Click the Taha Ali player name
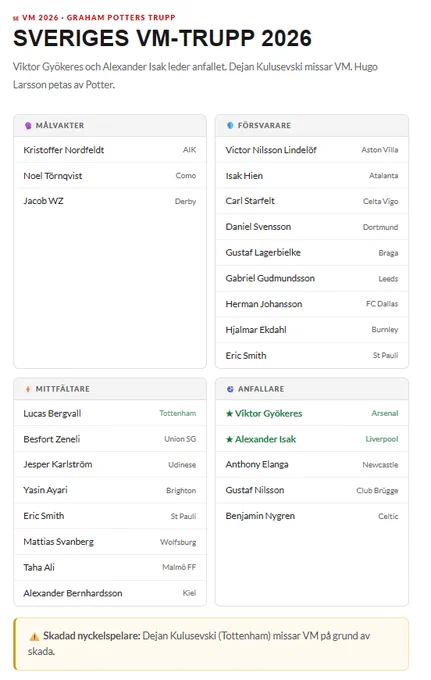Image resolution: width=431 pixels, height=680 pixels. (x=39, y=567)
